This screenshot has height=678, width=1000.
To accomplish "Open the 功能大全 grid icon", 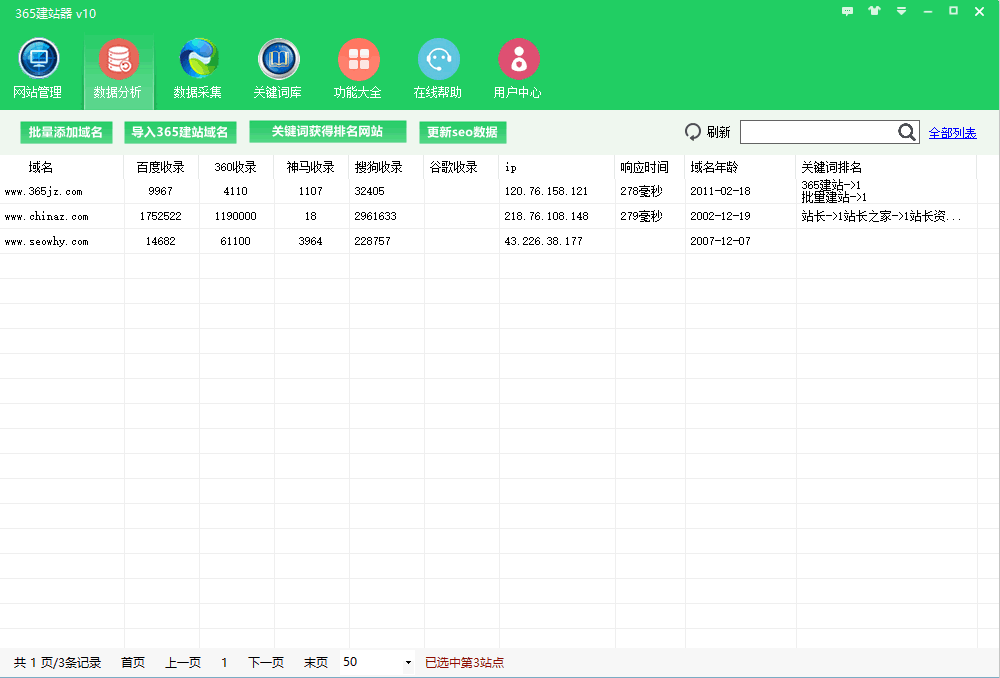I will pos(358,59).
